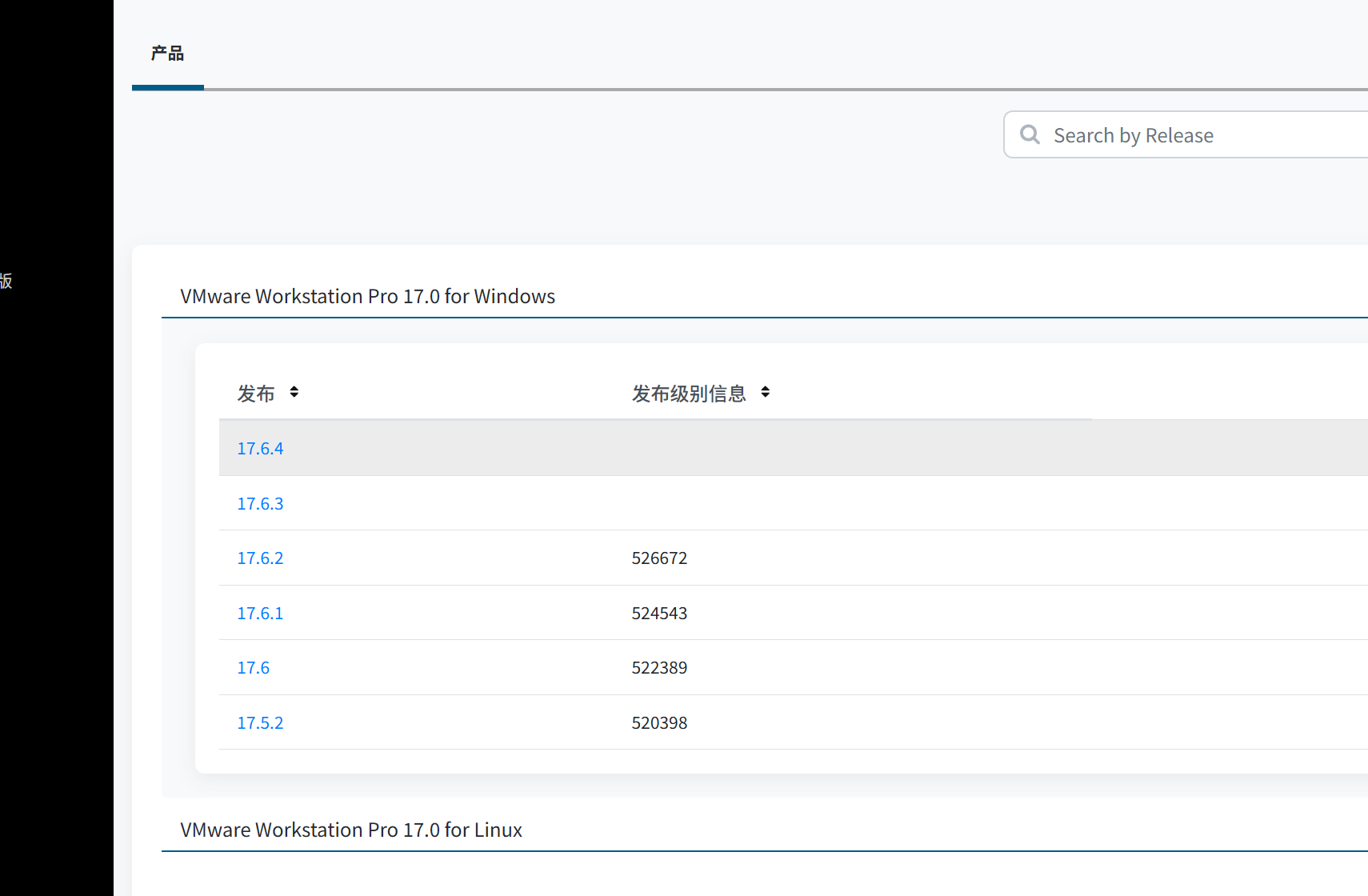Select build number 526672
Viewport: 1368px width, 896px height.
click(x=659, y=558)
